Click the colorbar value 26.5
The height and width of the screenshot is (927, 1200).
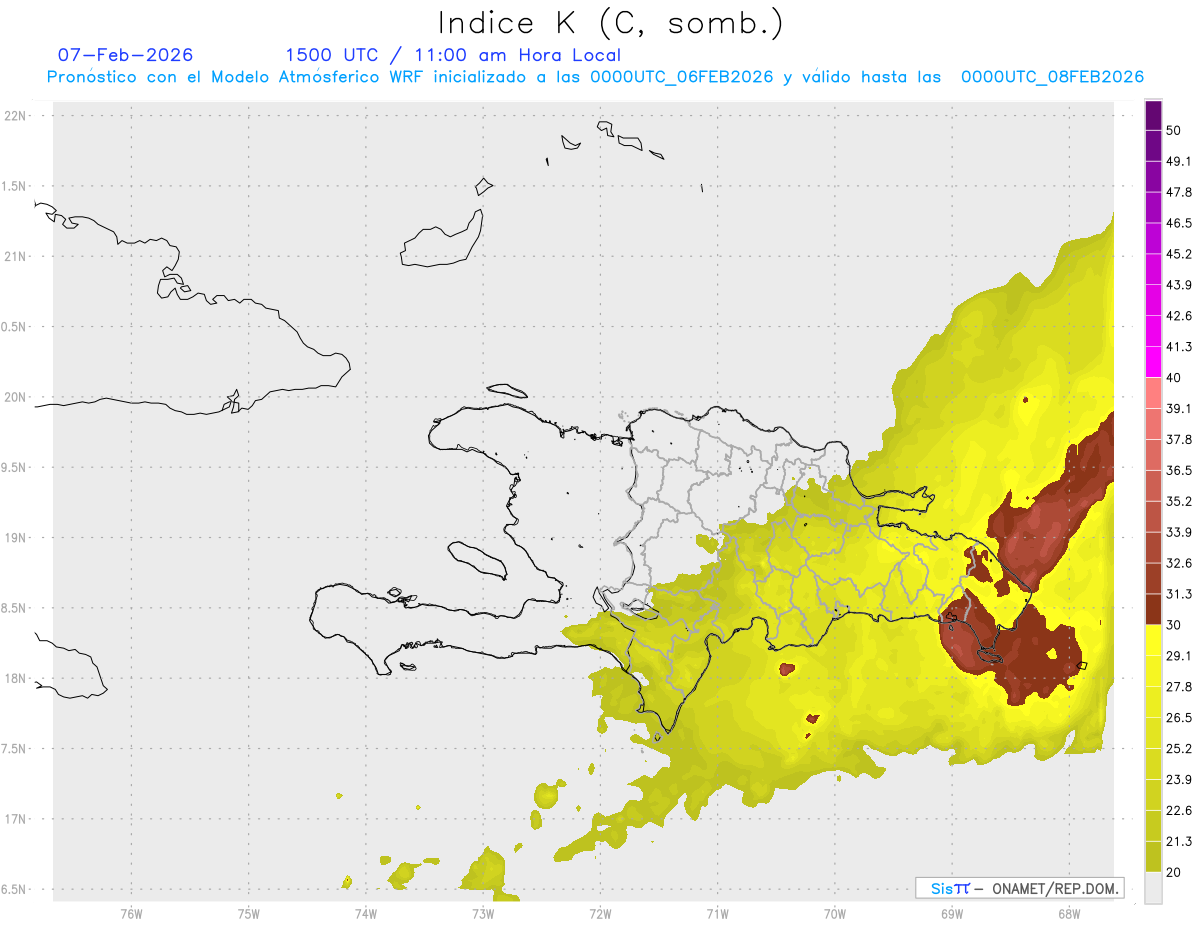point(1179,717)
